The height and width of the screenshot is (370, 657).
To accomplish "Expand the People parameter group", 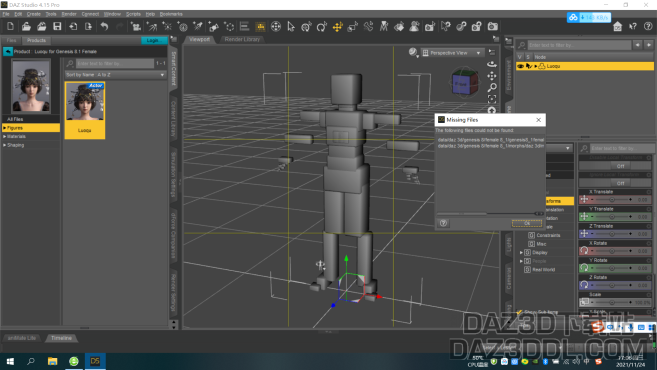I will point(521,261).
